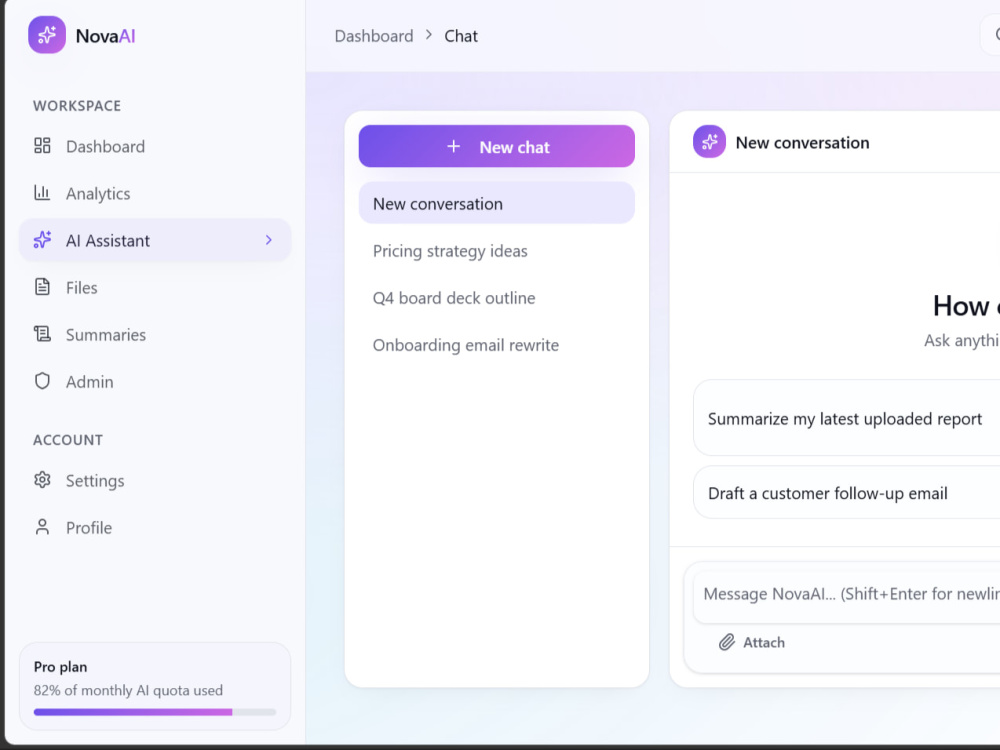The image size is (1000, 750).
Task: Click the New conversation header title
Action: [x=802, y=142]
